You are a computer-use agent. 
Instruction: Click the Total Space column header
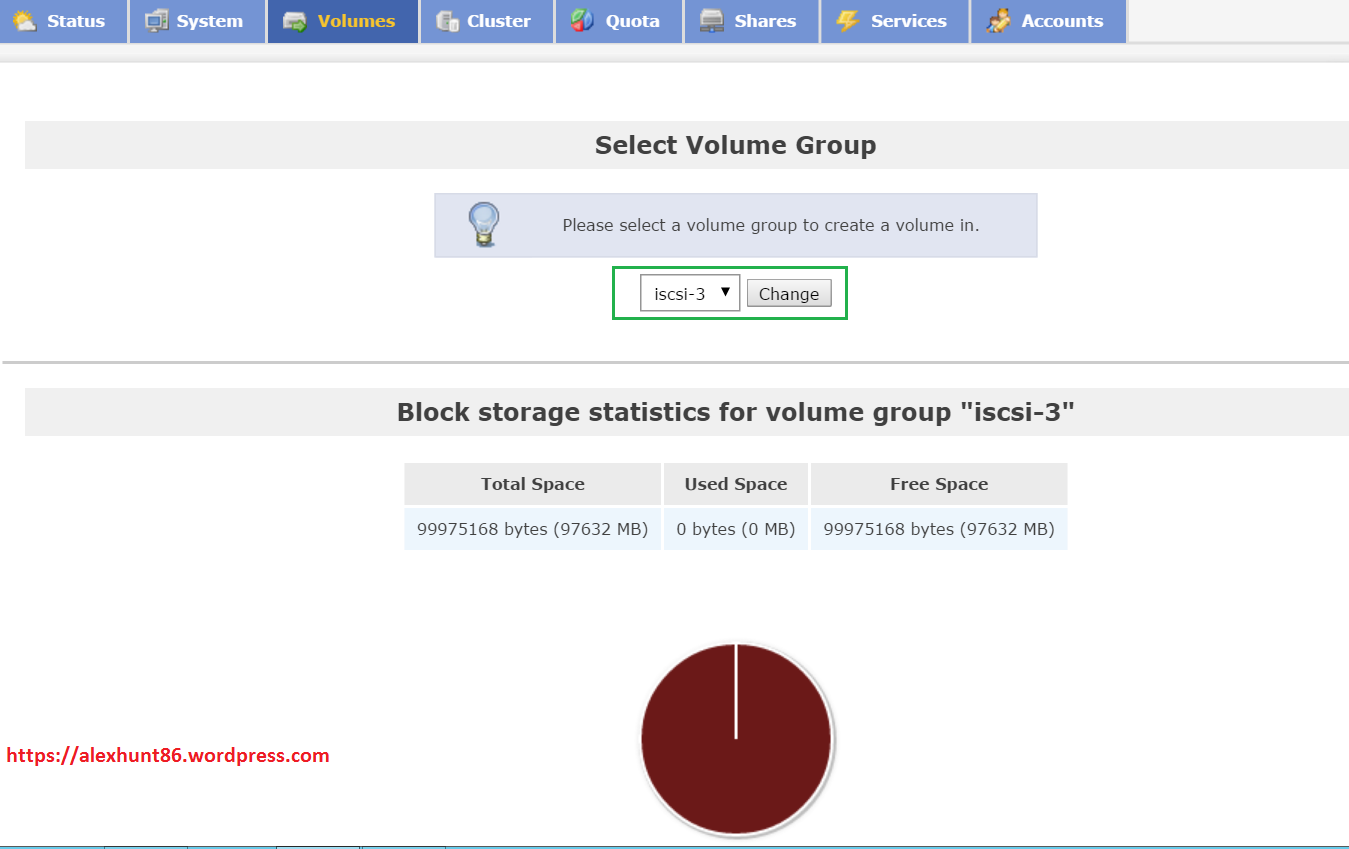coord(532,484)
